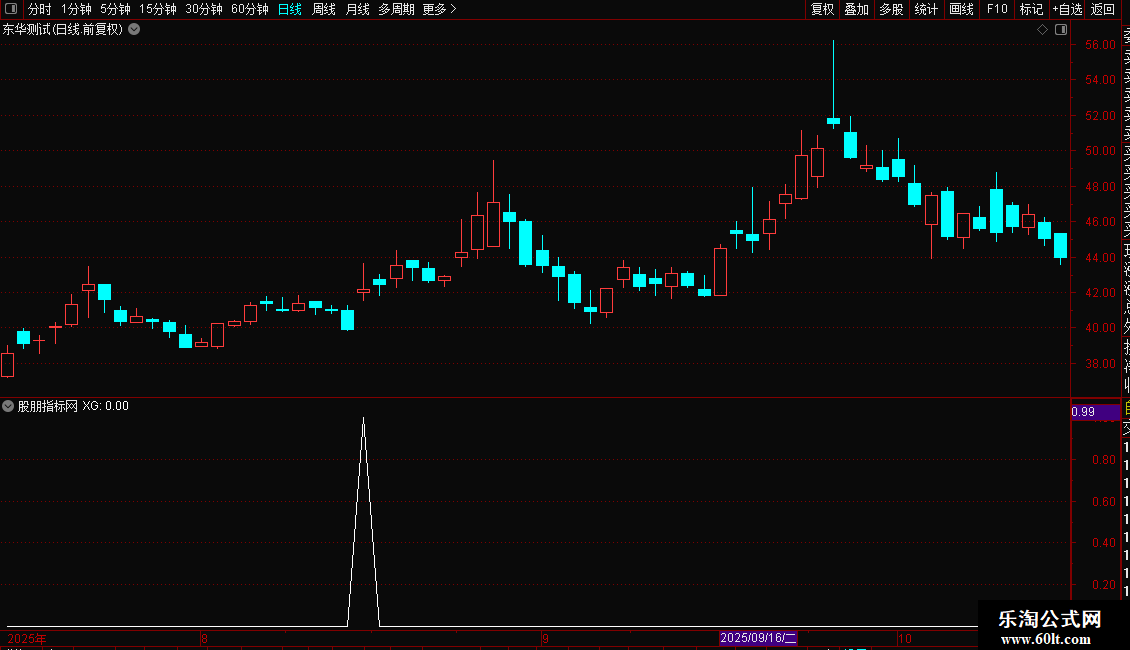Click the 复权 button
This screenshot has width=1130, height=650.
pos(822,9)
